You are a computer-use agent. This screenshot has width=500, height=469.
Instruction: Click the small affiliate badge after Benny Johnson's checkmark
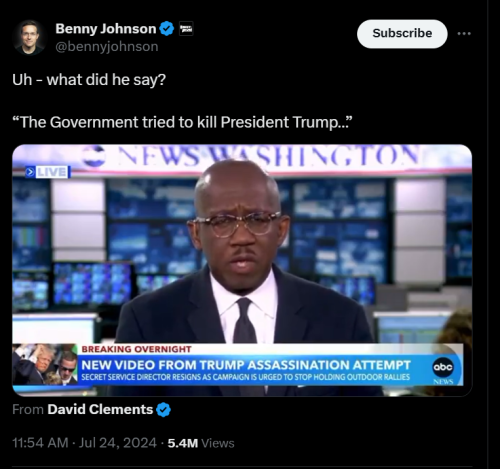(186, 29)
